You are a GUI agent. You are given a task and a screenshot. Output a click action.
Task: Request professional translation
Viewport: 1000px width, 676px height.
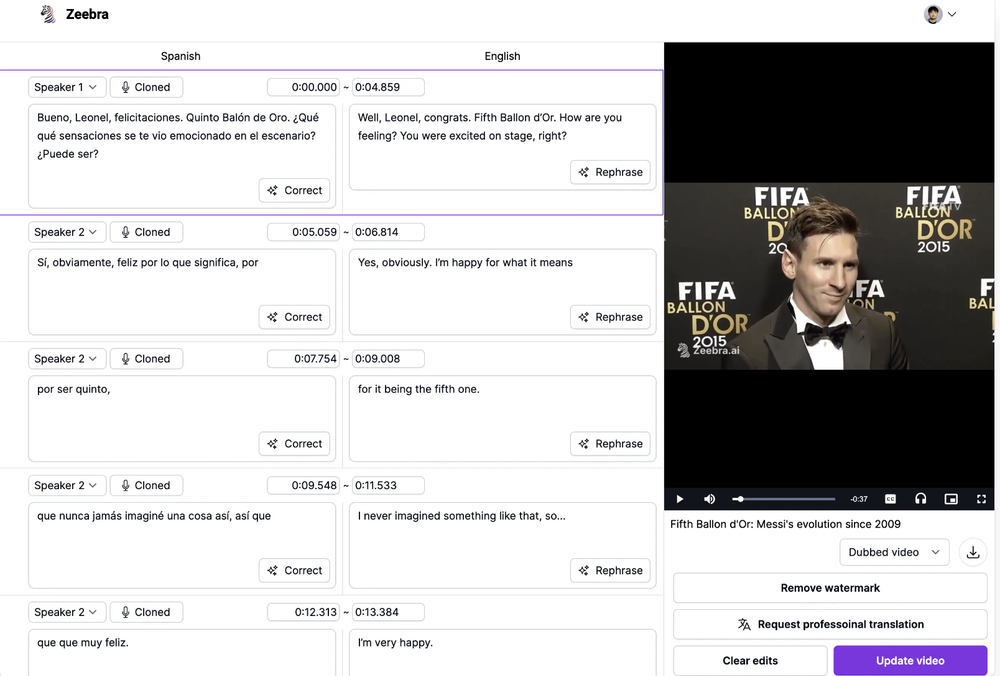pyautogui.click(x=830, y=624)
